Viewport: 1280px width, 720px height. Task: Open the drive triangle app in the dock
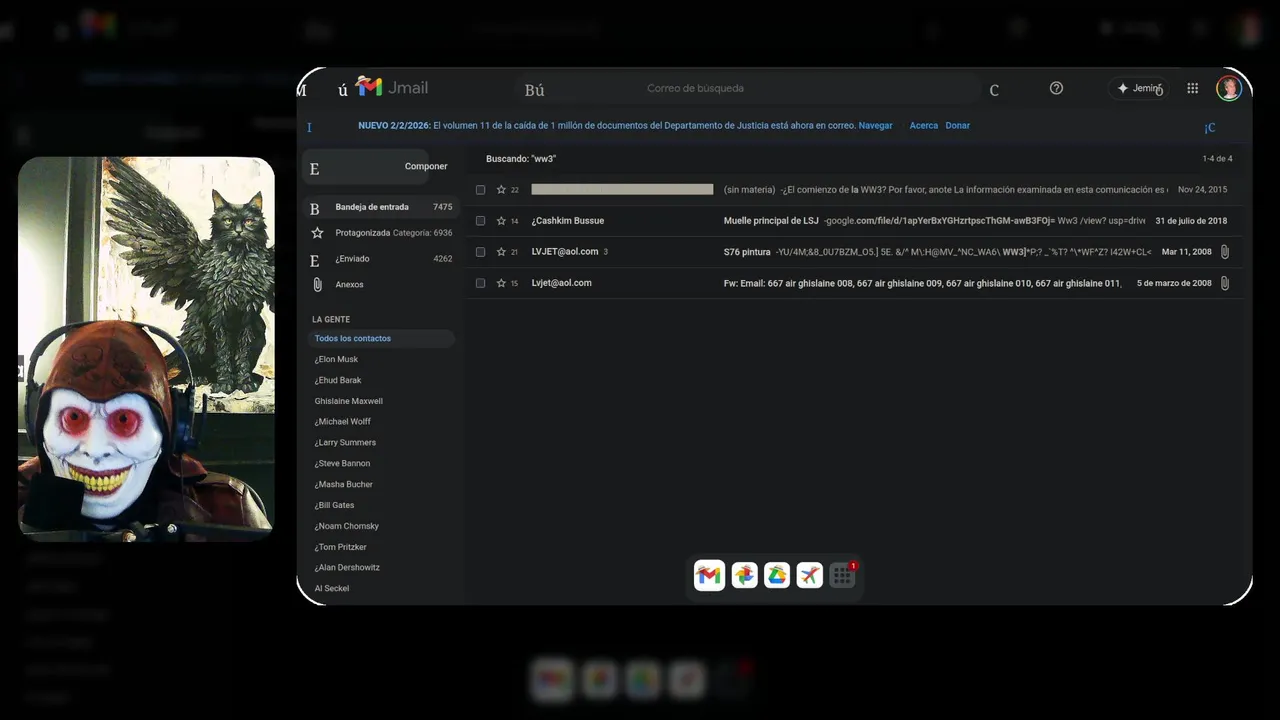pos(777,575)
